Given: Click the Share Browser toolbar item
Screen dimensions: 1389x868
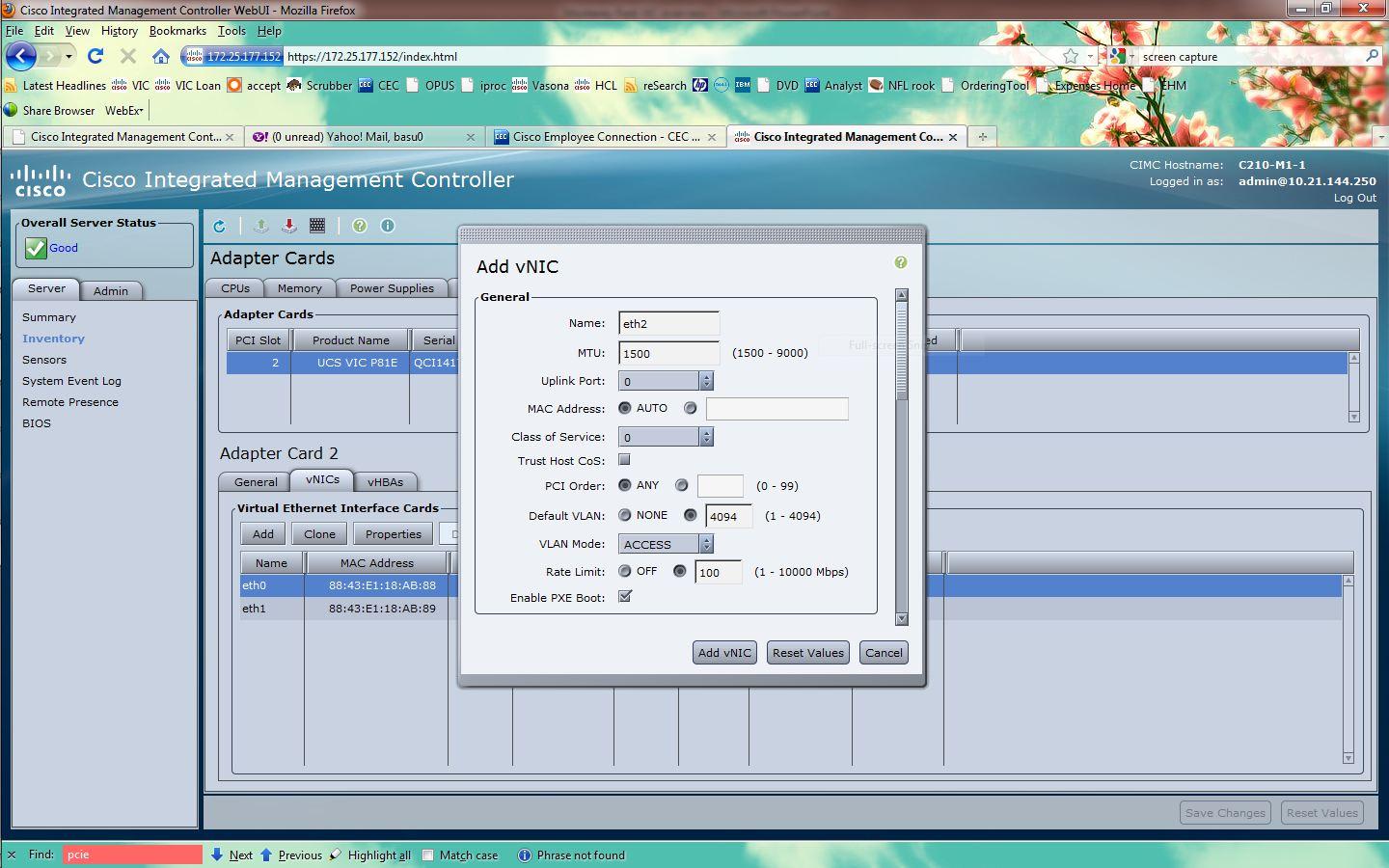Looking at the screenshot, I should point(49,110).
